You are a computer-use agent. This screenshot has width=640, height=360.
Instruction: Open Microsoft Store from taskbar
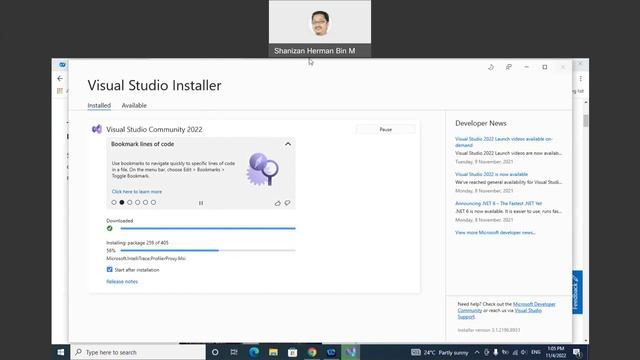(x=292, y=352)
